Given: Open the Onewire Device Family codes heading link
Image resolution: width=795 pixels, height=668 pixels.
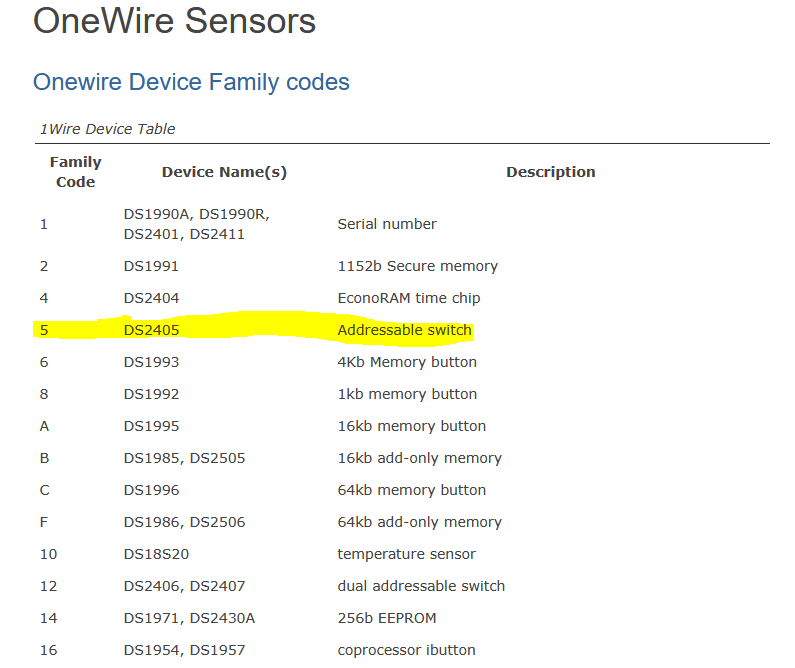Looking at the screenshot, I should point(191,82).
